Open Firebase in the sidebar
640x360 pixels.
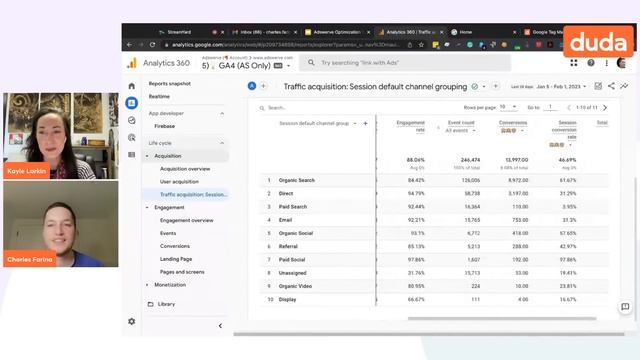pyautogui.click(x=164, y=127)
